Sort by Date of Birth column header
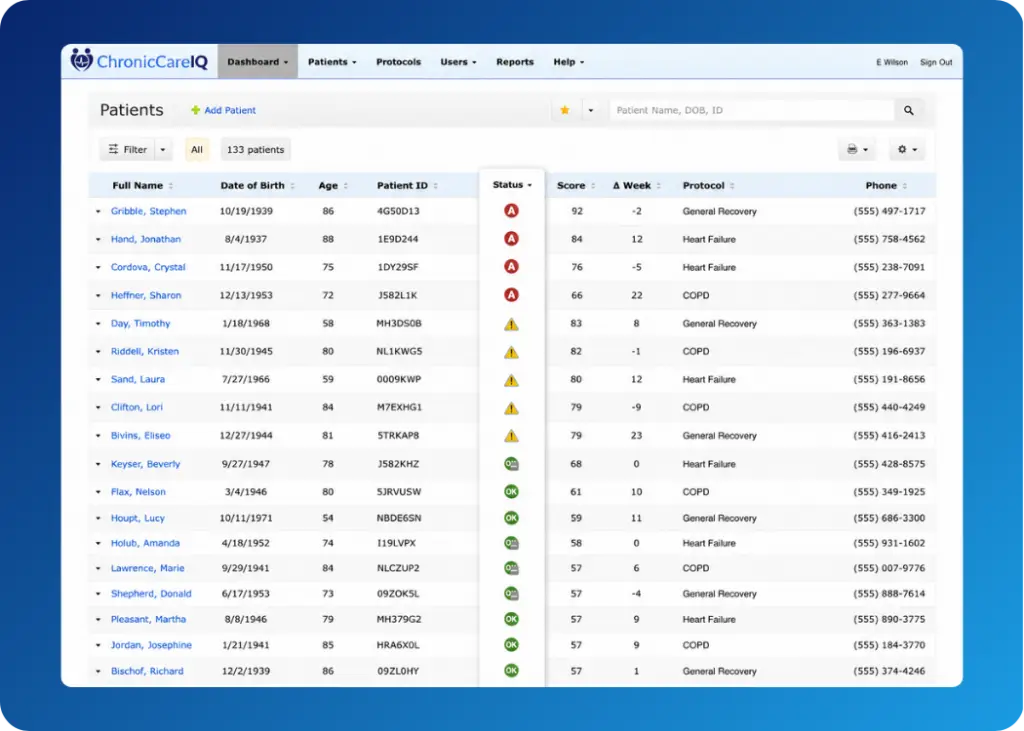The image size is (1024, 731). click(x=257, y=186)
